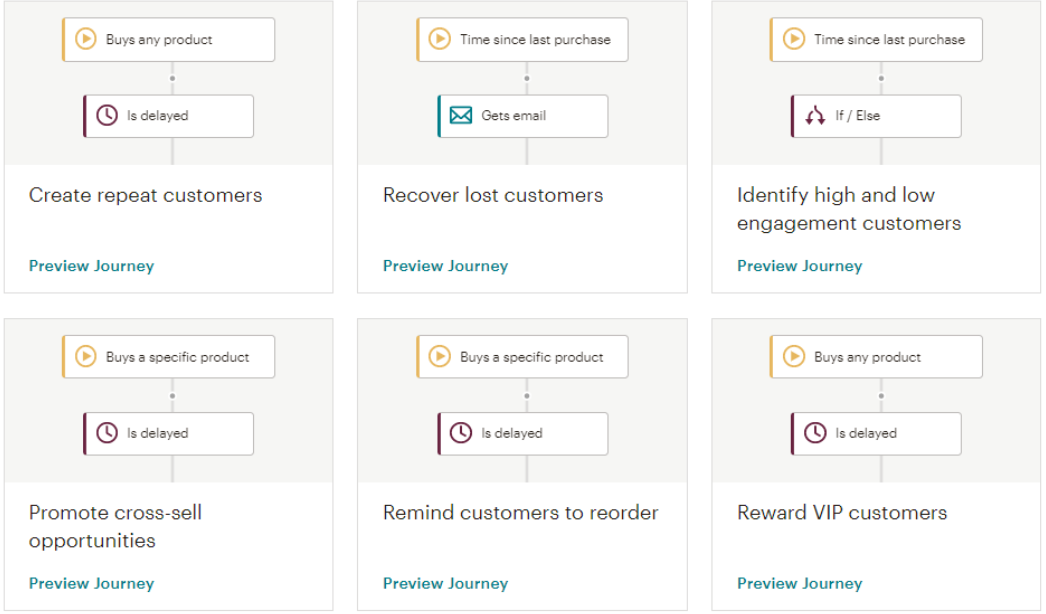Click the If / Else branch icon

click(814, 116)
